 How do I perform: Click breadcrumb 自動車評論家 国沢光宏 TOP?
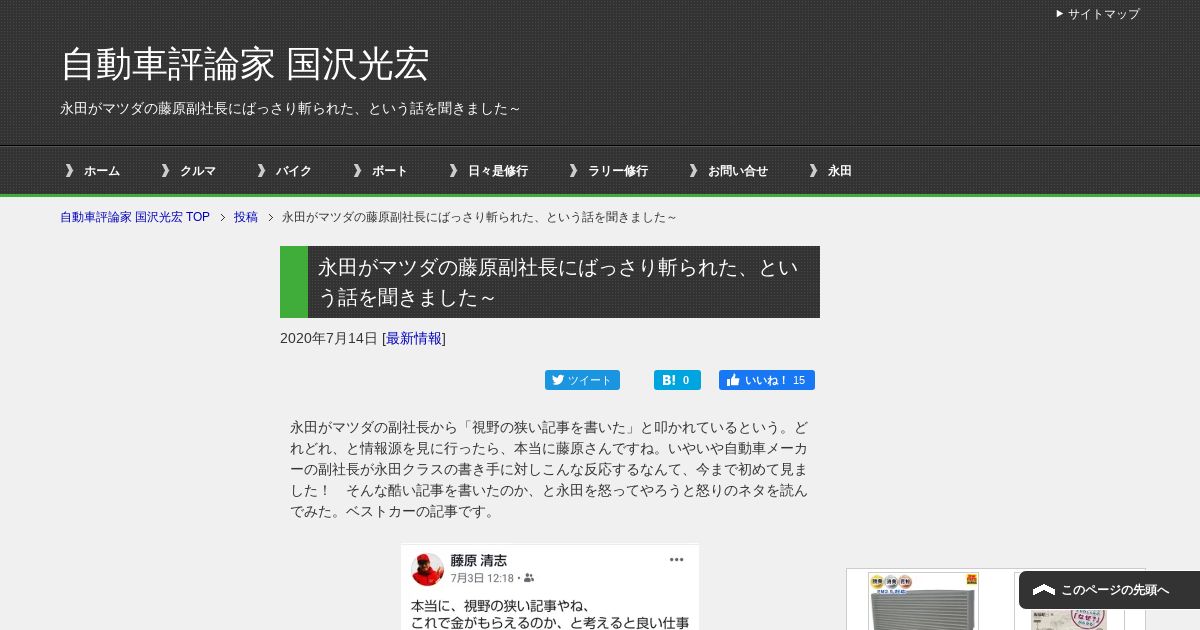pyautogui.click(x=135, y=217)
